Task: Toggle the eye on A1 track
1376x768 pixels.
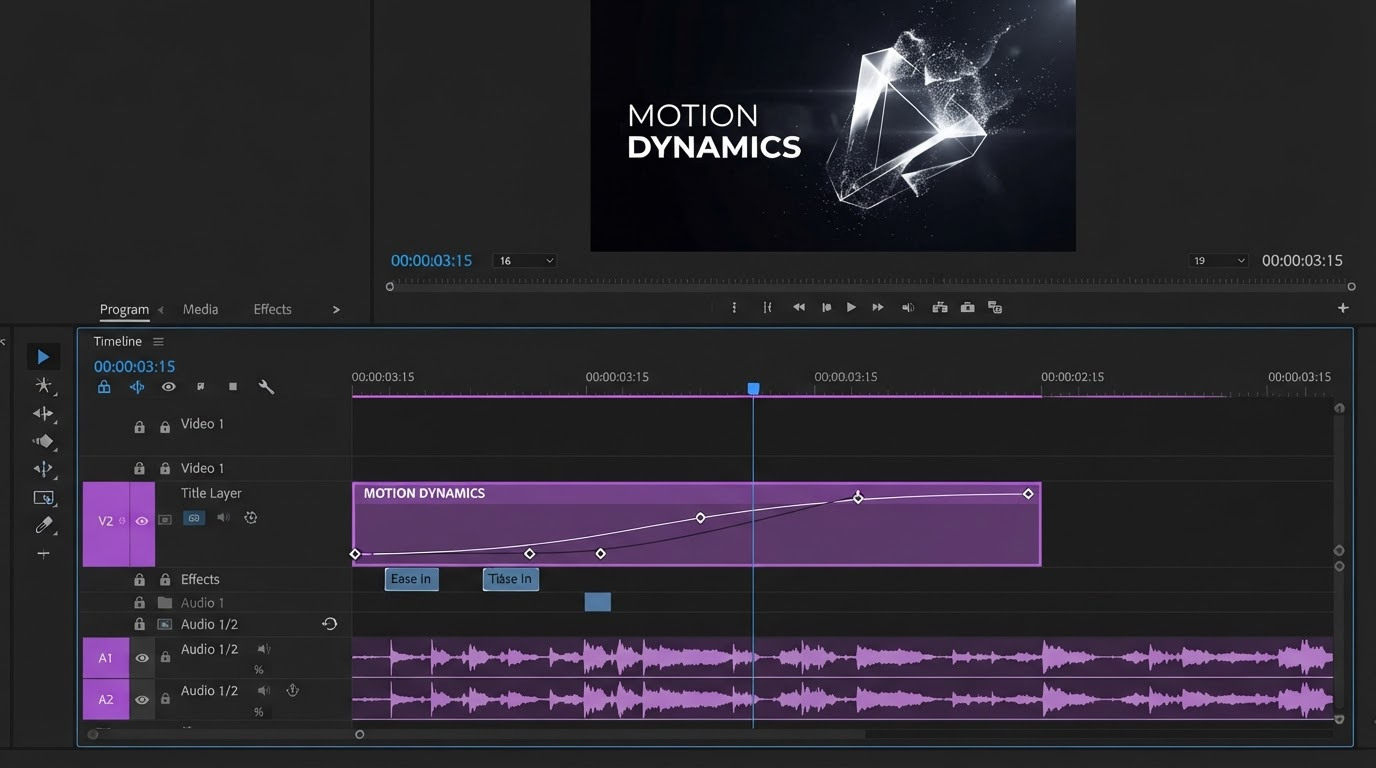Action: (x=142, y=658)
